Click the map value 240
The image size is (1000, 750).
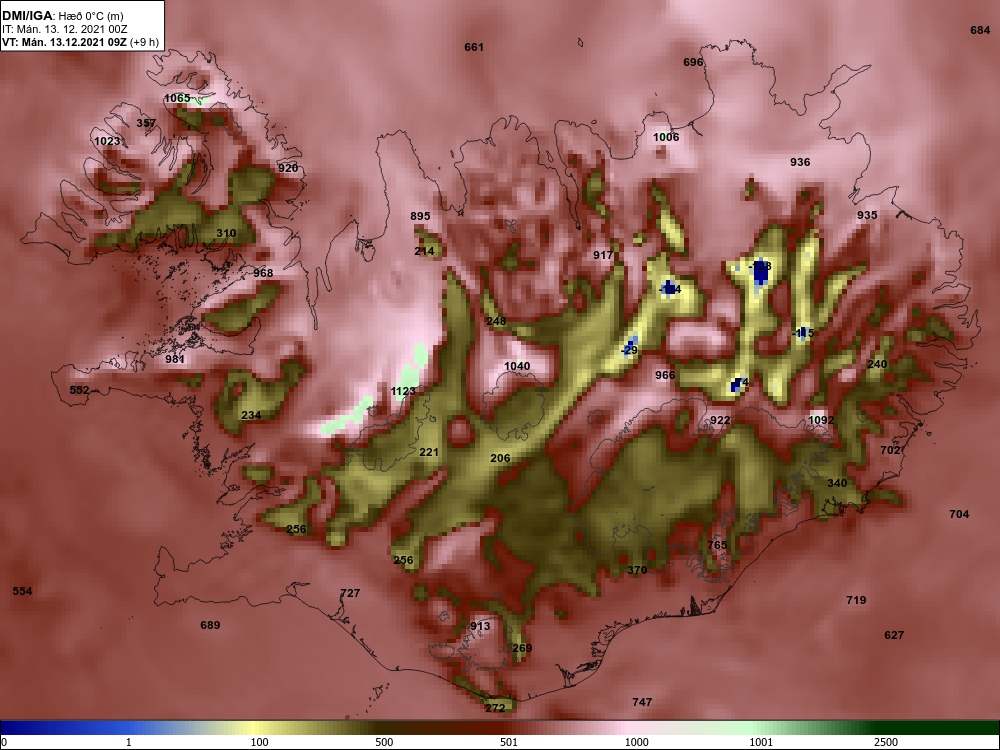coord(878,364)
